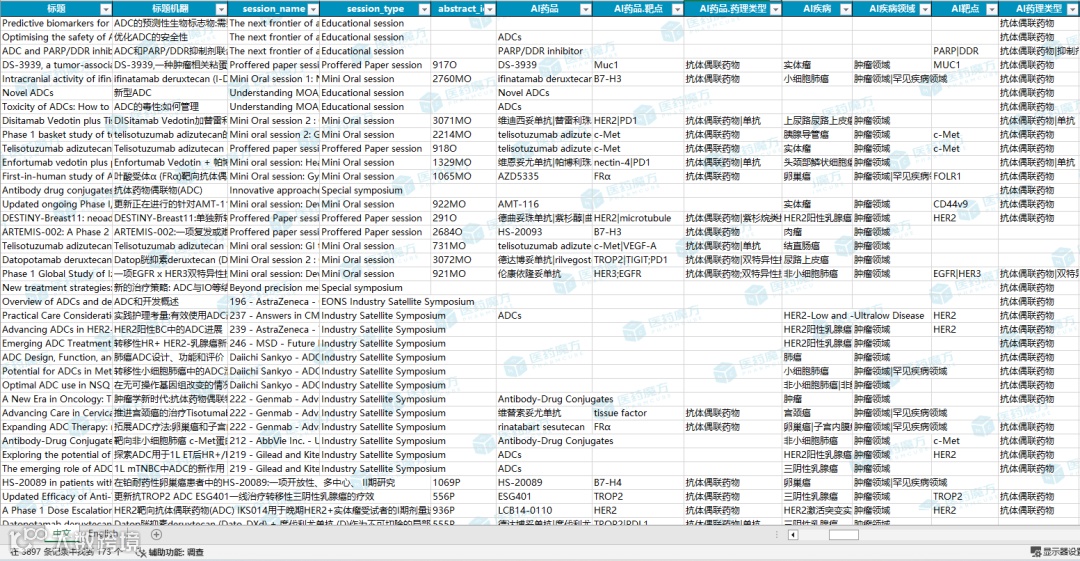Open the AI靶点 column filter dropdown

click(991, 9)
